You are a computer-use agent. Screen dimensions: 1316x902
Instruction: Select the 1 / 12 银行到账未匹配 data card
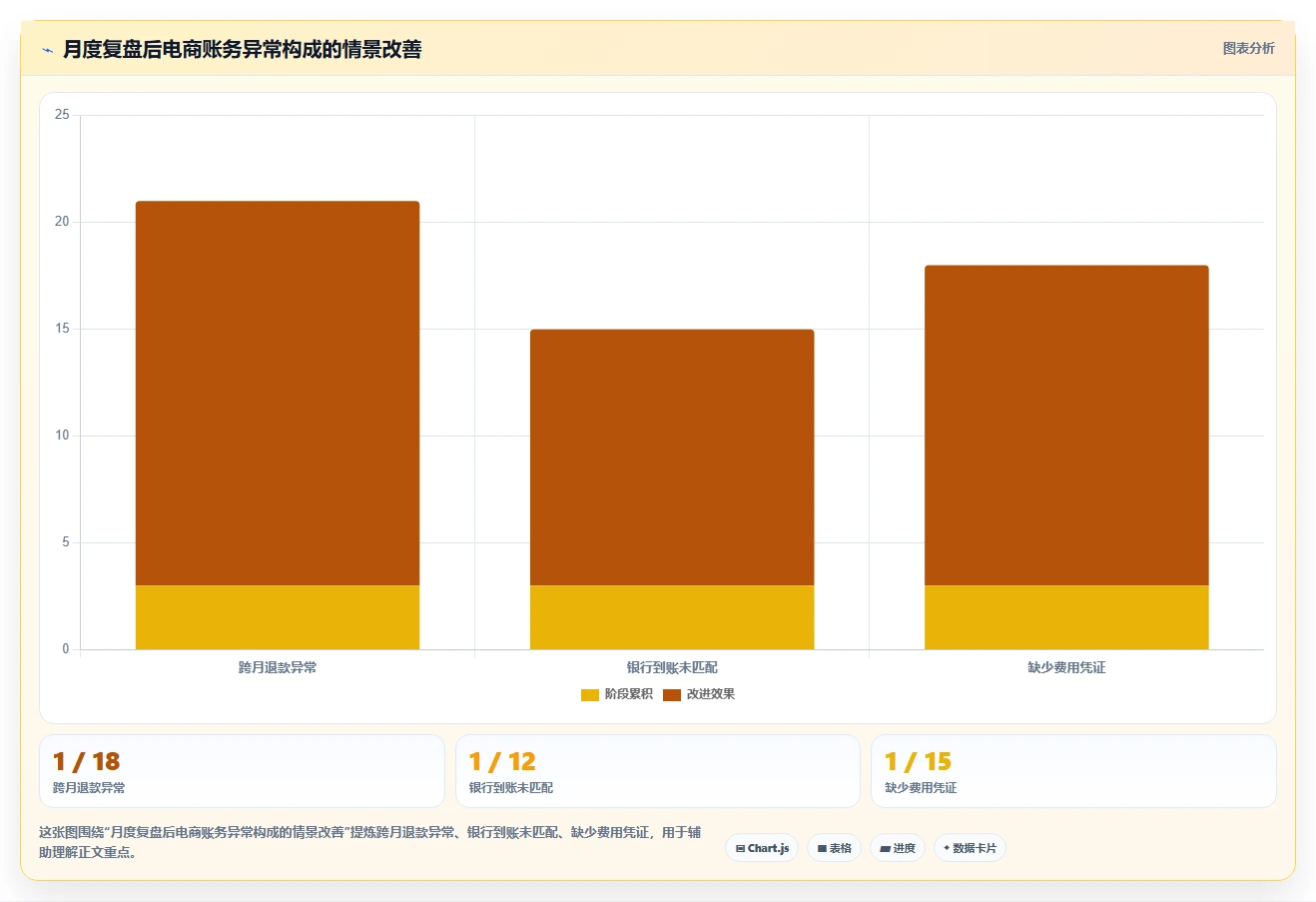coord(658,771)
